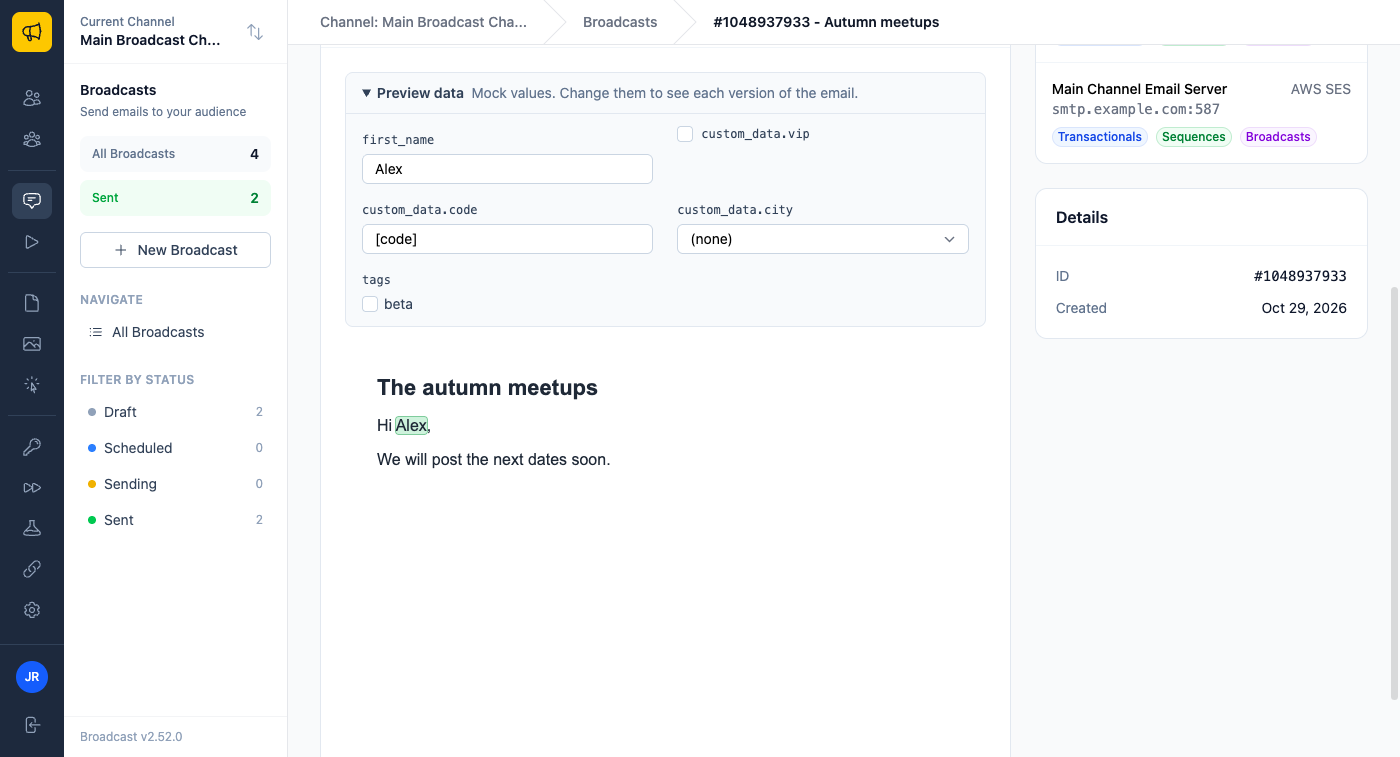Toggle the custom_data.vip checkbox
This screenshot has width=1400, height=757.
[x=685, y=134]
